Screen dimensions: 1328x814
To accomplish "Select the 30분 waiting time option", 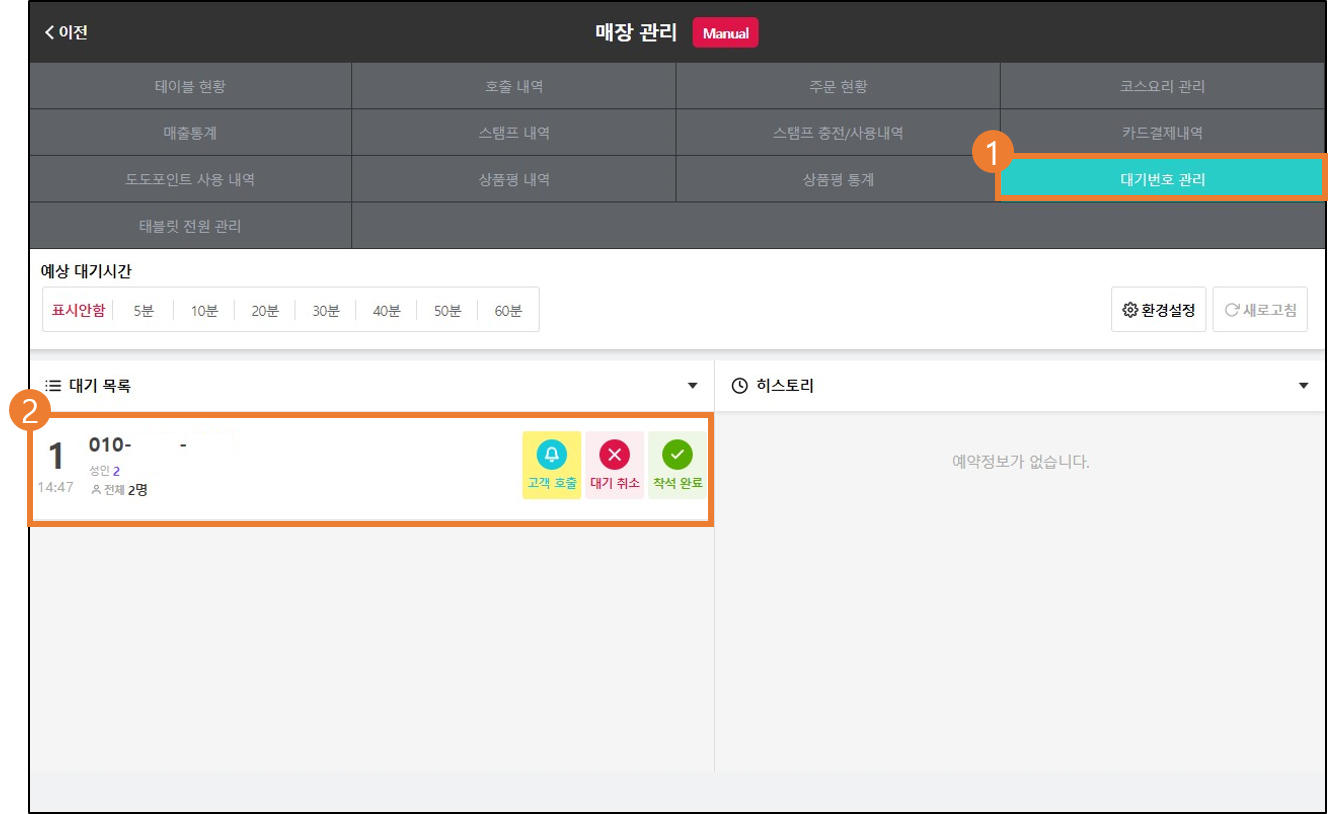I will pyautogui.click(x=326, y=310).
